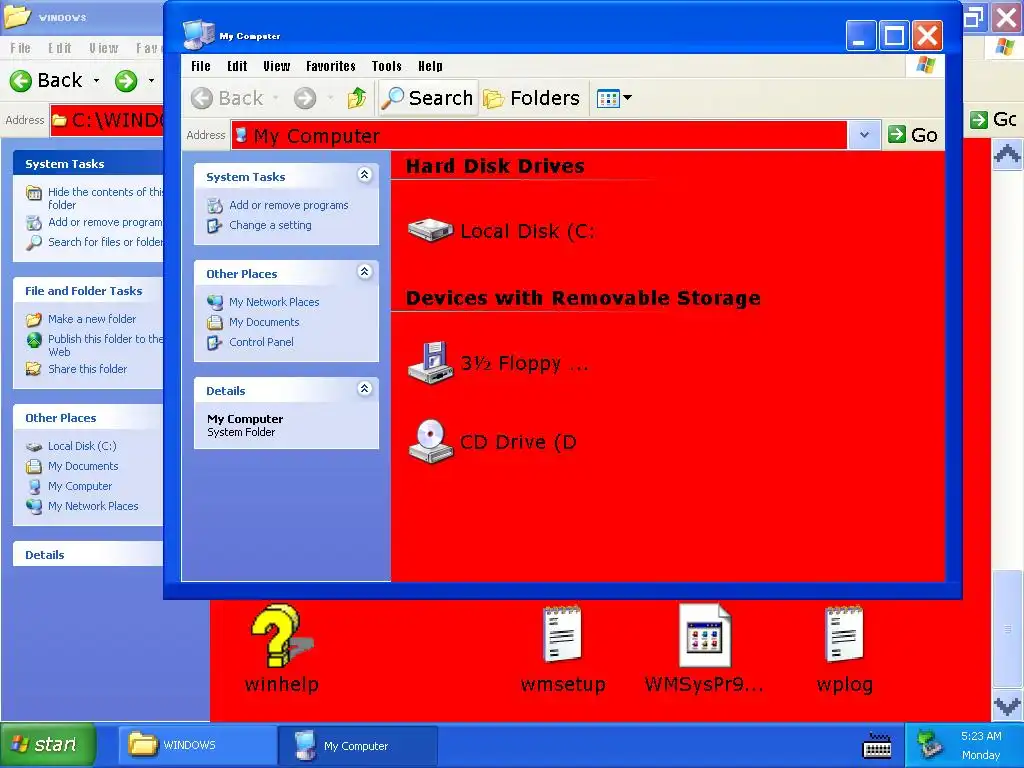This screenshot has height=768, width=1024.
Task: Select the wplog file icon
Action: click(x=844, y=633)
